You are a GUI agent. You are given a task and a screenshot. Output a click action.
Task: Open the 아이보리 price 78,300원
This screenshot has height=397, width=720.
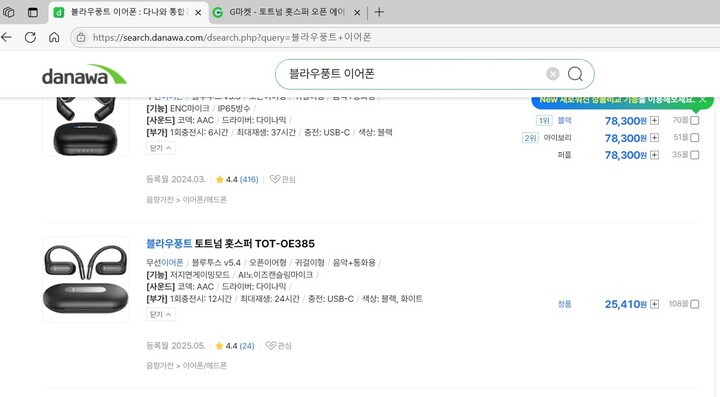[625, 138]
